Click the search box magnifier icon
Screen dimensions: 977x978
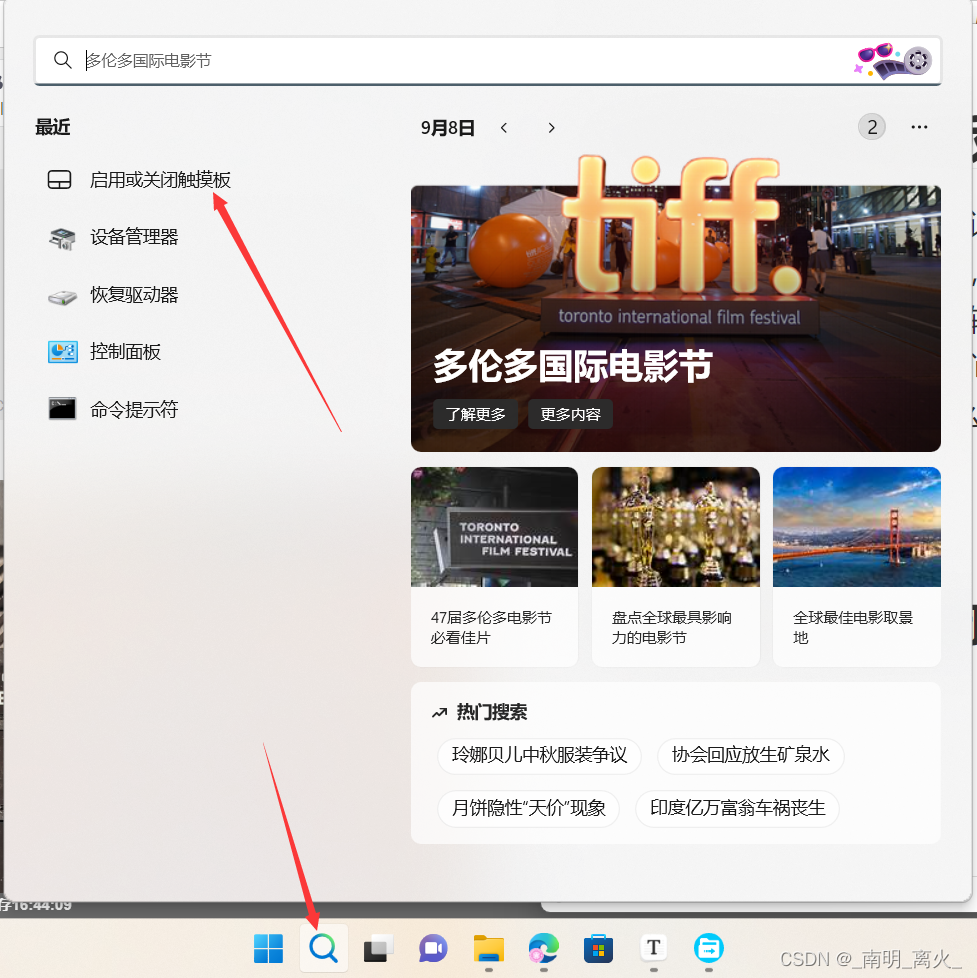[62, 60]
